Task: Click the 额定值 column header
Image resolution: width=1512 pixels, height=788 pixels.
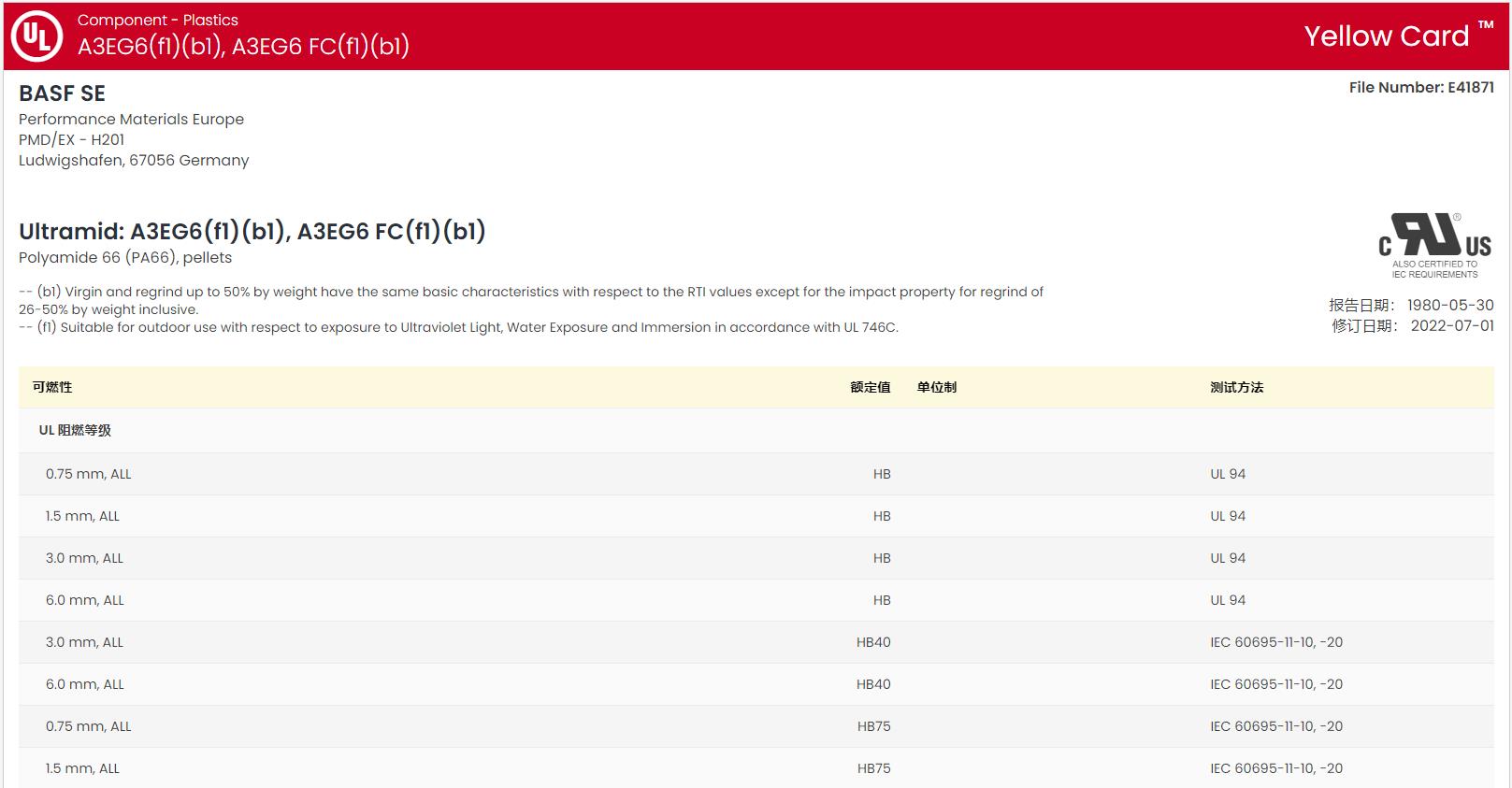Action: [x=871, y=387]
